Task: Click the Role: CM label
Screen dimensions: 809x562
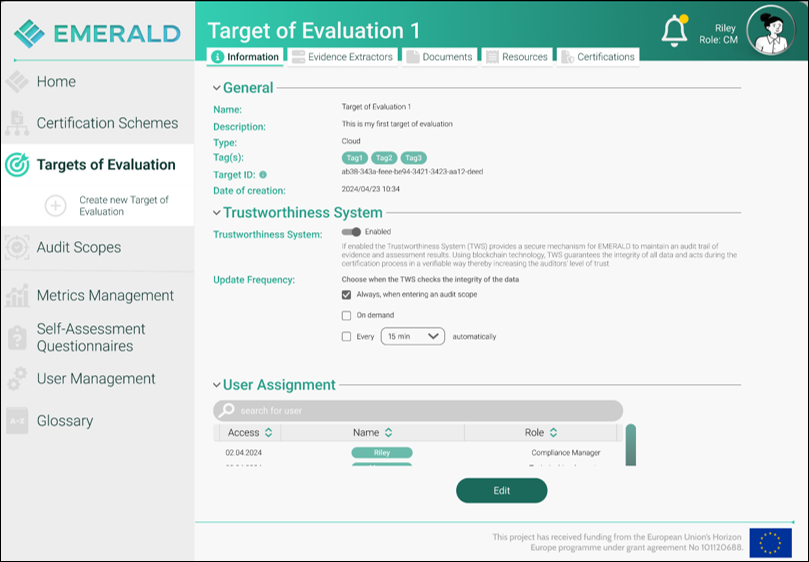Action: pyautogui.click(x=718, y=40)
